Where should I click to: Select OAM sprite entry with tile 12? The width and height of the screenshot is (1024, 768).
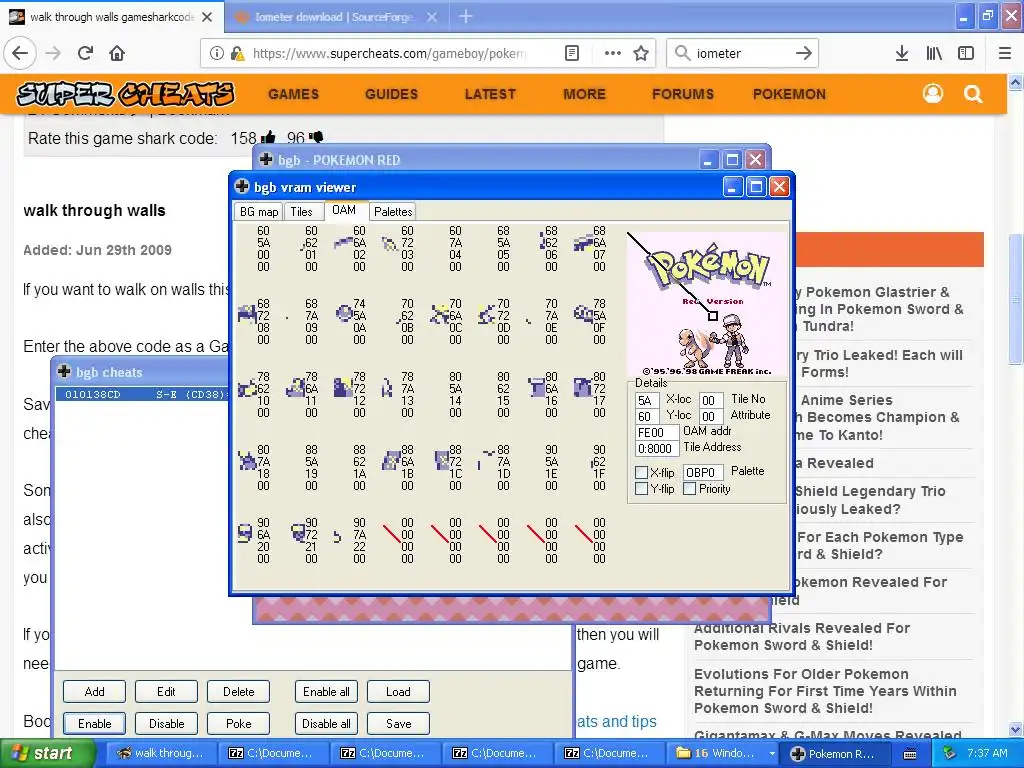pyautogui.click(x=350, y=394)
